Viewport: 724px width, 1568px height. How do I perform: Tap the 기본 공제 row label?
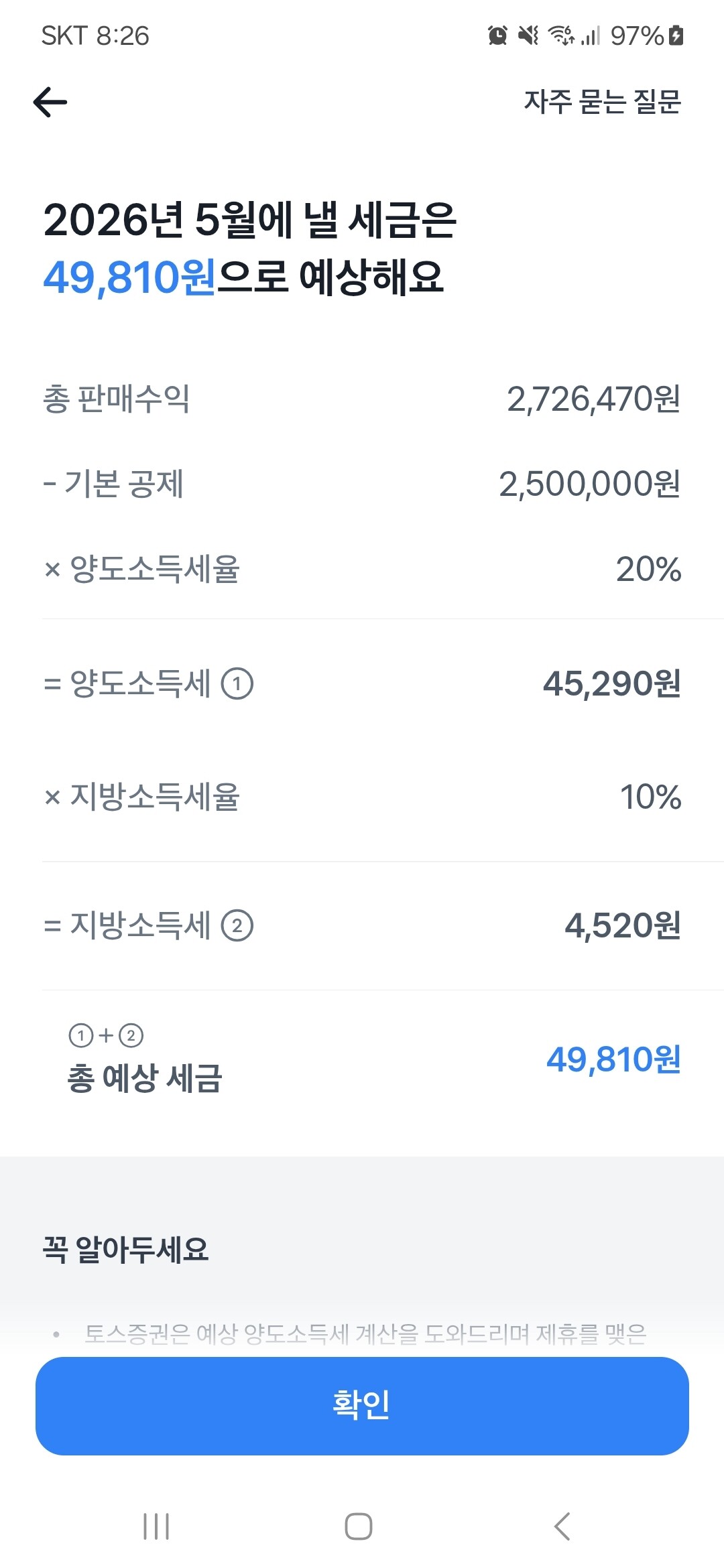pos(113,484)
